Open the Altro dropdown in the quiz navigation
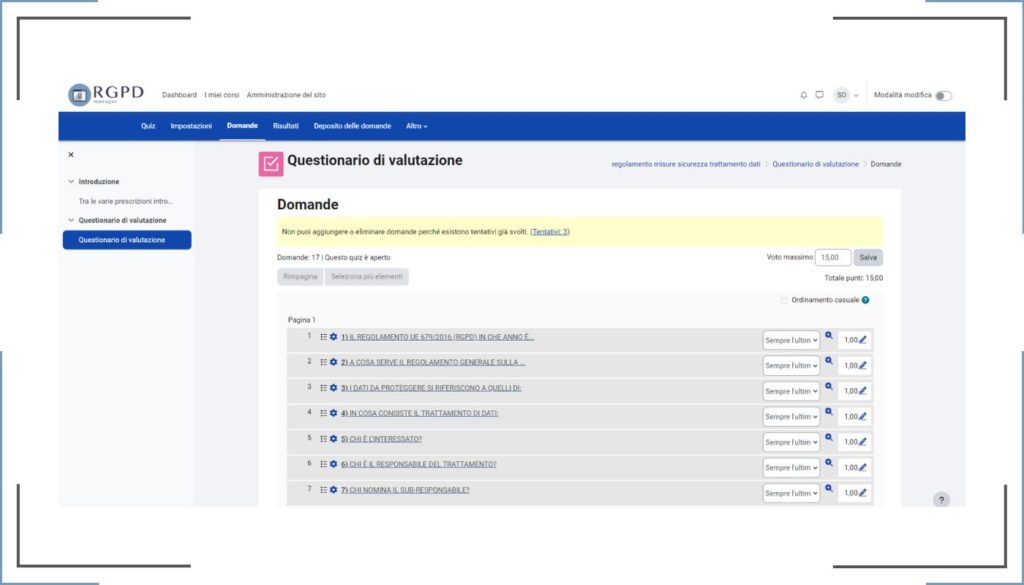Image resolution: width=1024 pixels, height=585 pixels. [x=417, y=126]
